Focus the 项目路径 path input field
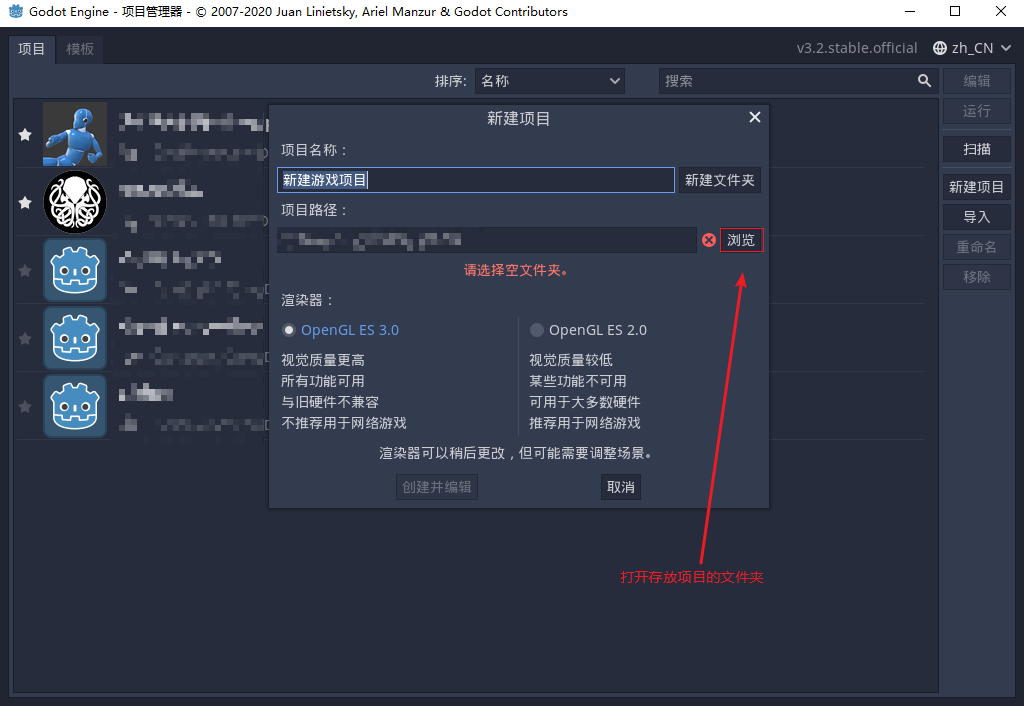1024x706 pixels. (487, 240)
